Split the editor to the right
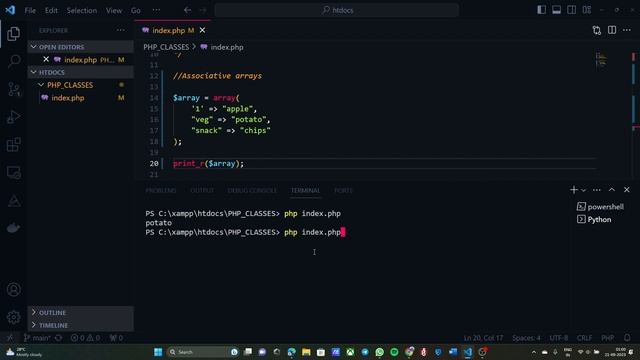The image size is (640, 360). tap(612, 30)
